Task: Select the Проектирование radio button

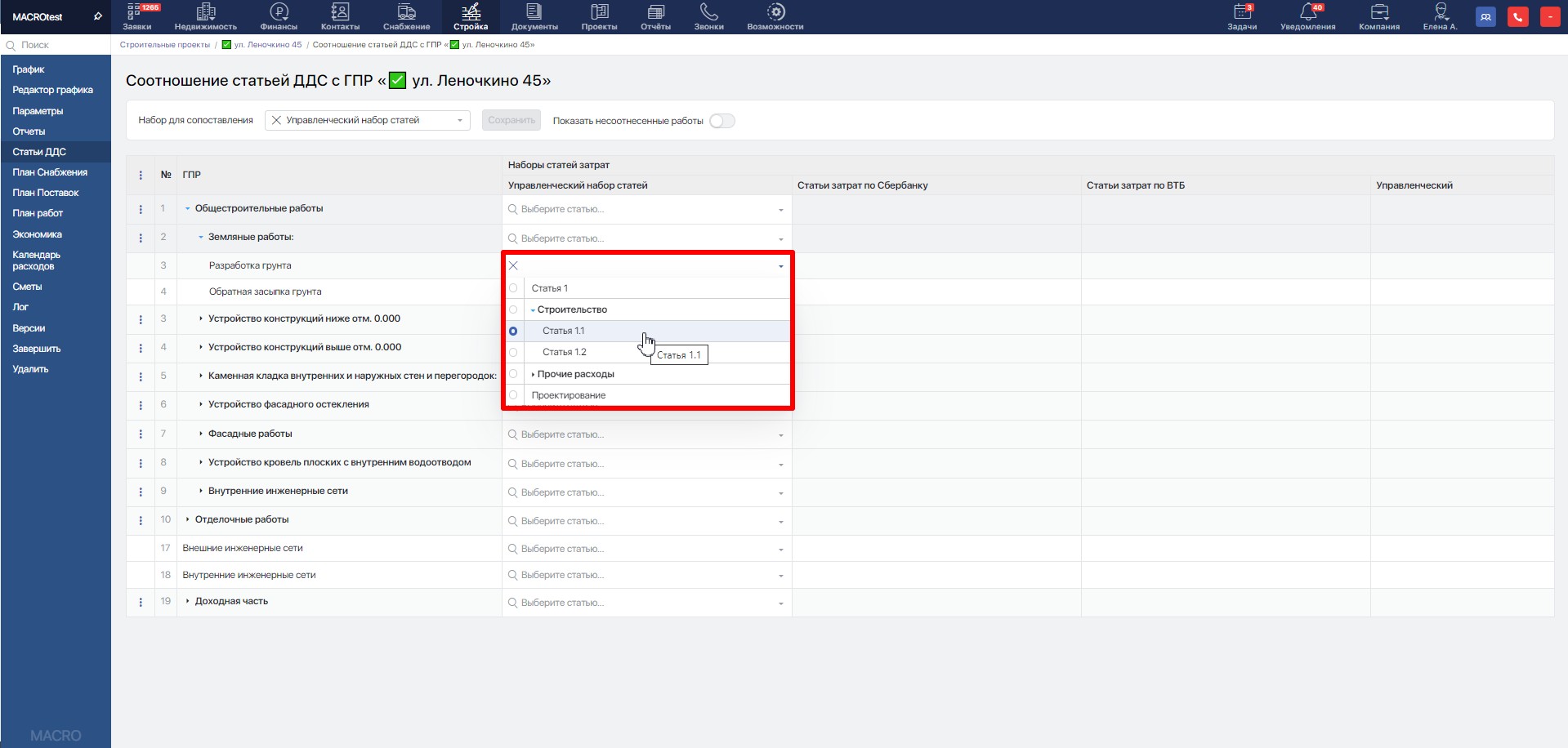Action: [513, 395]
